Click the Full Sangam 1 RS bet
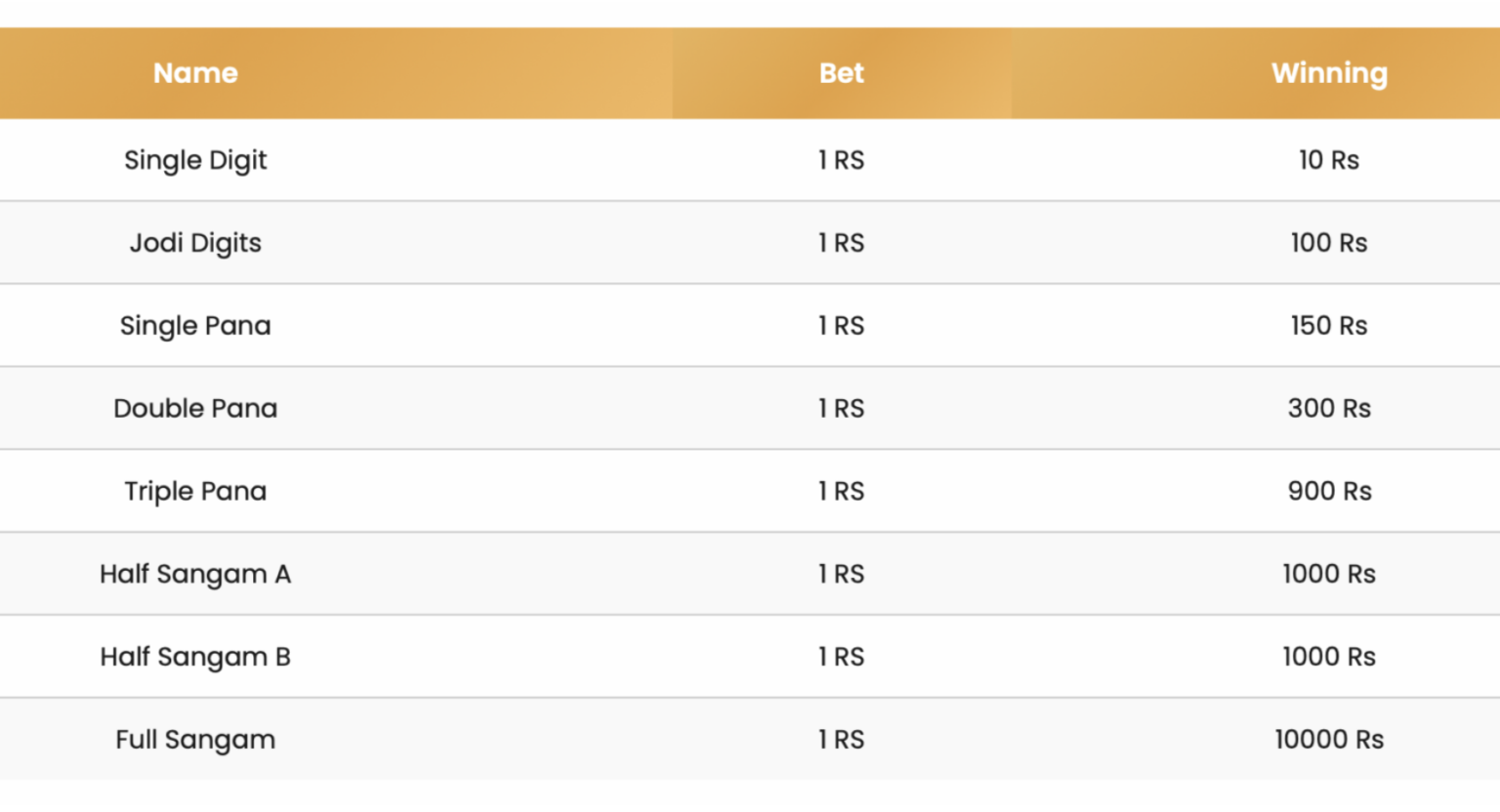Viewport: 1500px width, 812px height. click(x=841, y=740)
